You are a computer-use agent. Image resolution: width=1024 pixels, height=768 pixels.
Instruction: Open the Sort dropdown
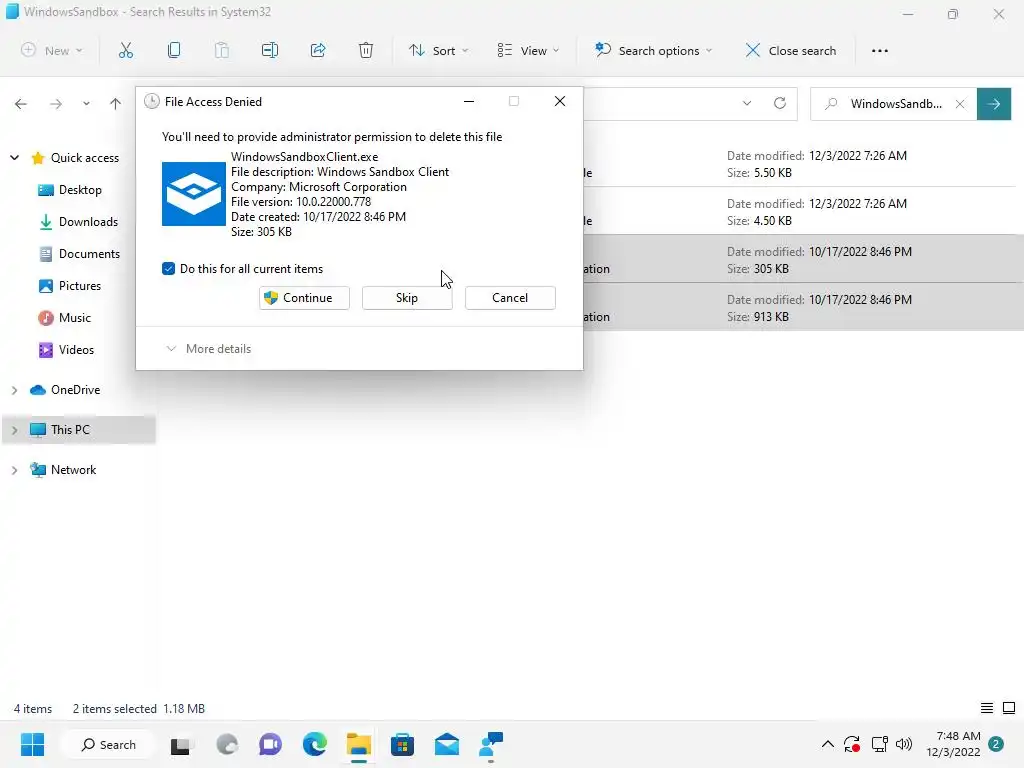click(x=438, y=50)
